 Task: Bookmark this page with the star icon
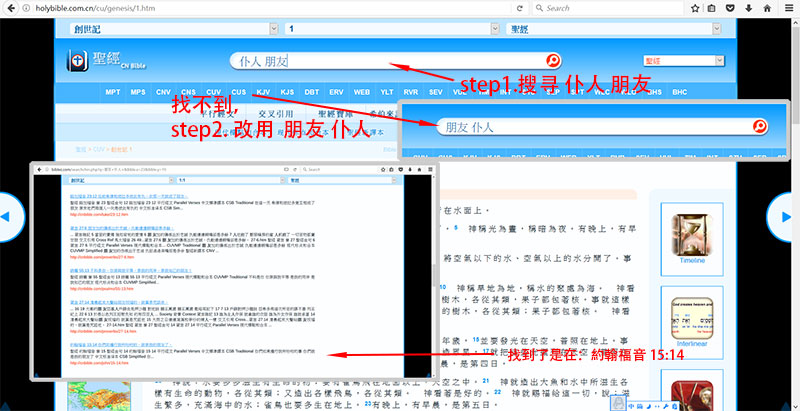(x=695, y=8)
